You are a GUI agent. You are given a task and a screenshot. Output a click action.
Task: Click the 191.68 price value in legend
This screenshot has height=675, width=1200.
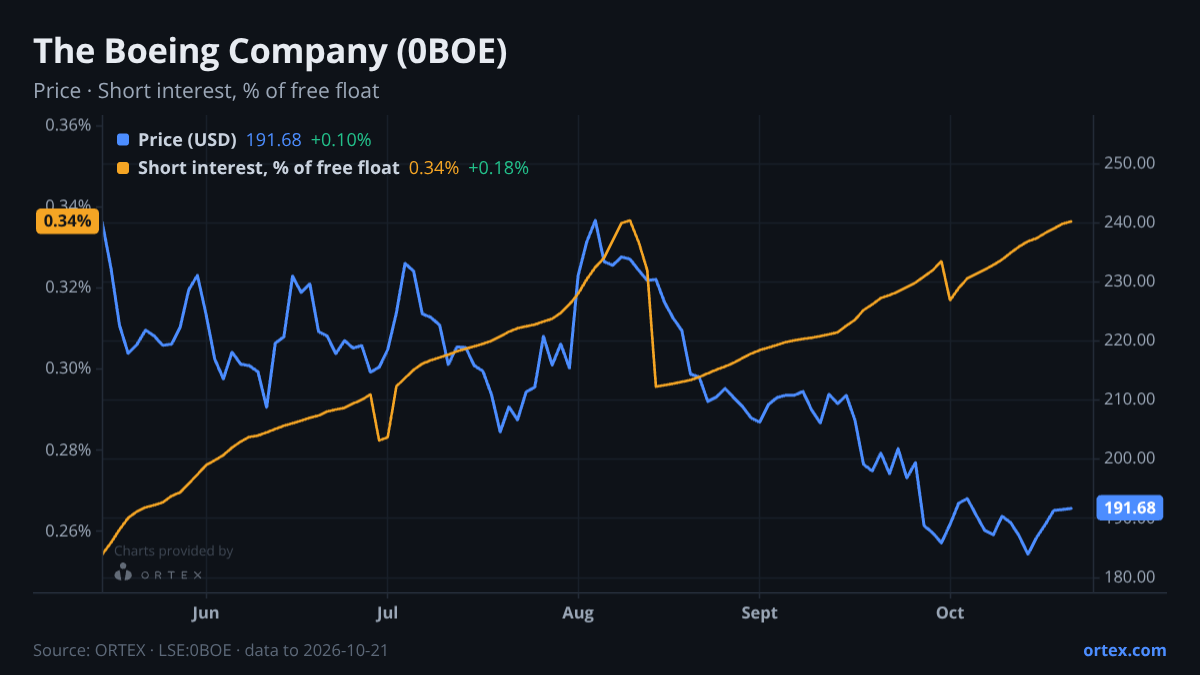(273, 140)
